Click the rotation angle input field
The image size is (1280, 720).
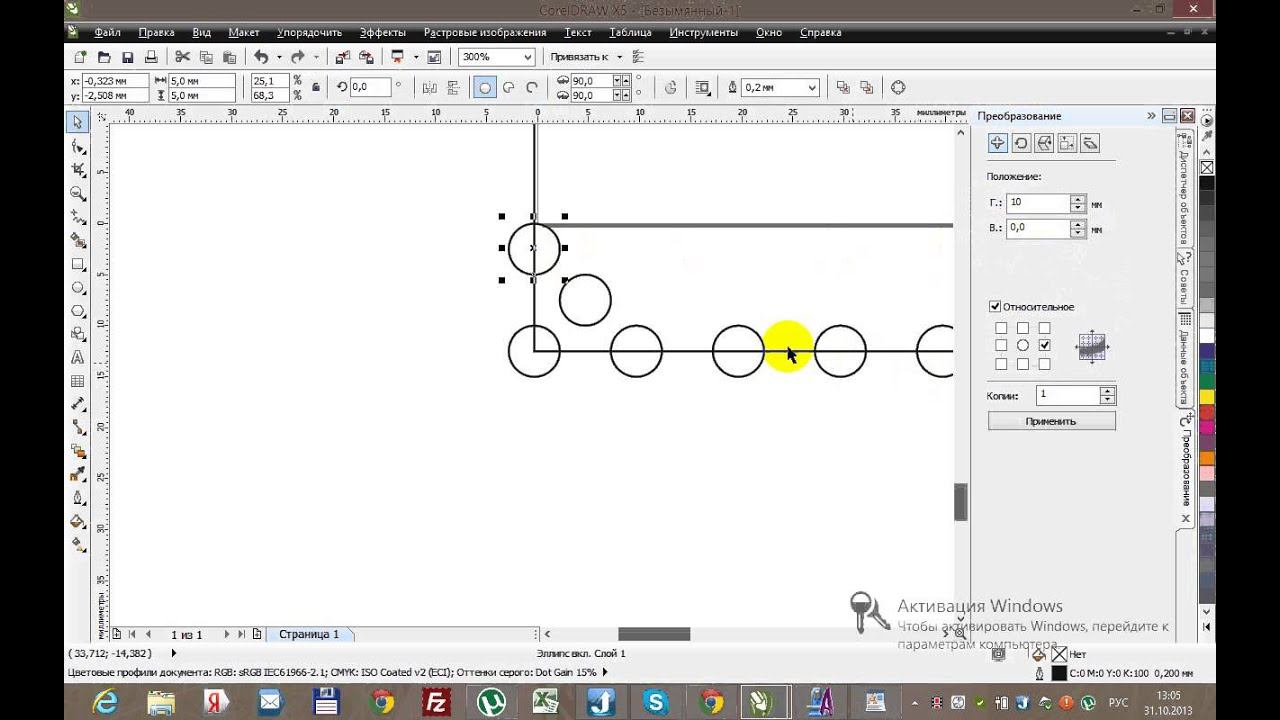pyautogui.click(x=372, y=87)
